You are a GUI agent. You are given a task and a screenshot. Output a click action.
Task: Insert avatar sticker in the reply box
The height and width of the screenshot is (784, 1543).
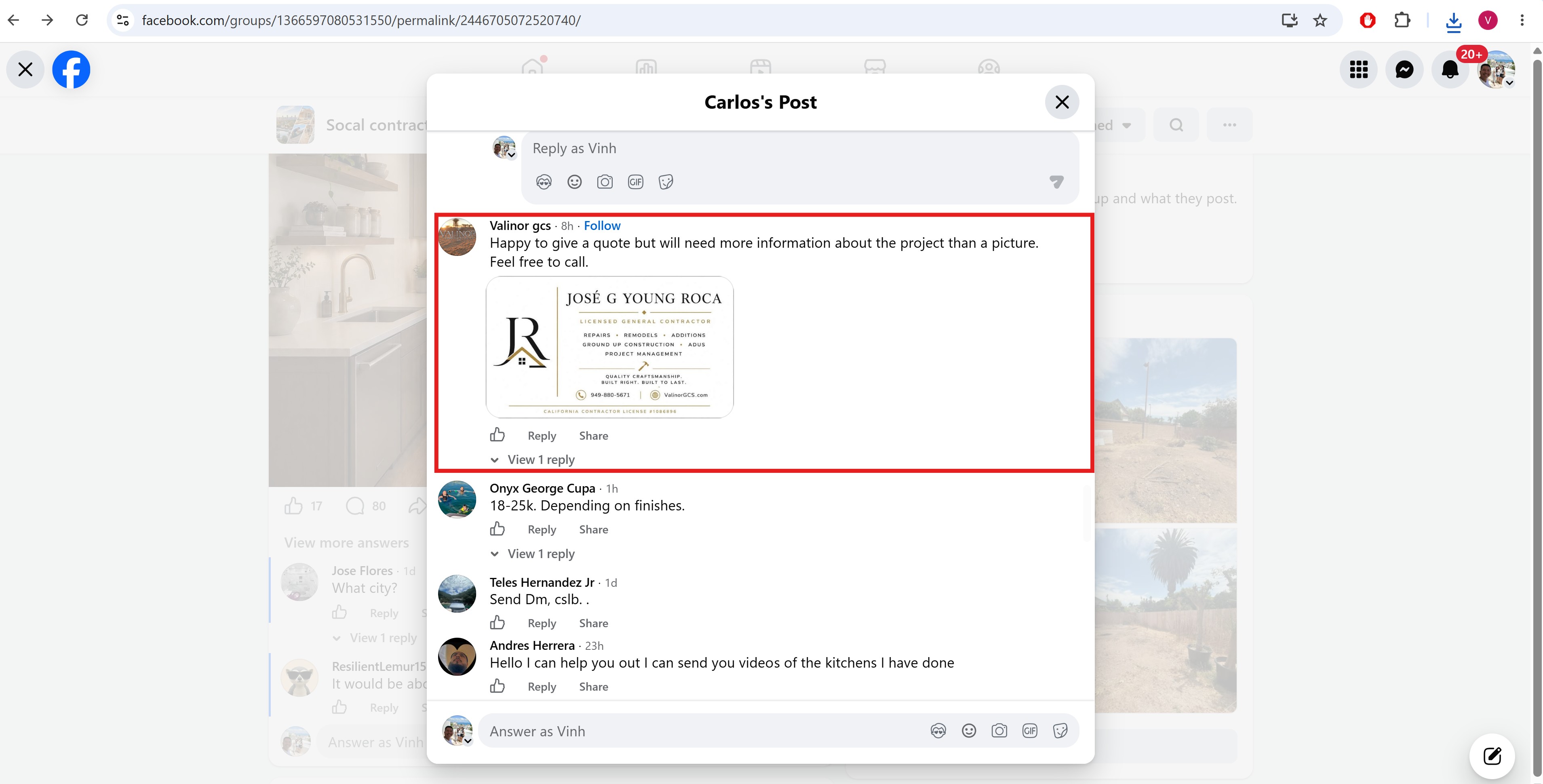(544, 182)
